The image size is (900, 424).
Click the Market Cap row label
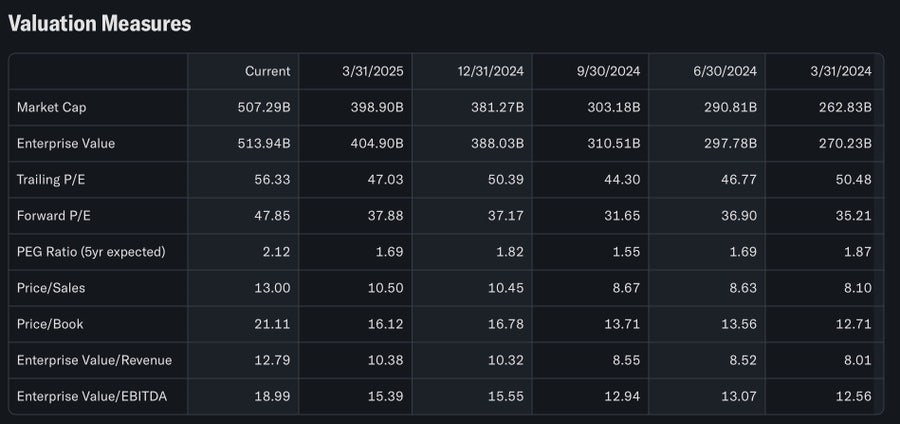tap(52, 107)
